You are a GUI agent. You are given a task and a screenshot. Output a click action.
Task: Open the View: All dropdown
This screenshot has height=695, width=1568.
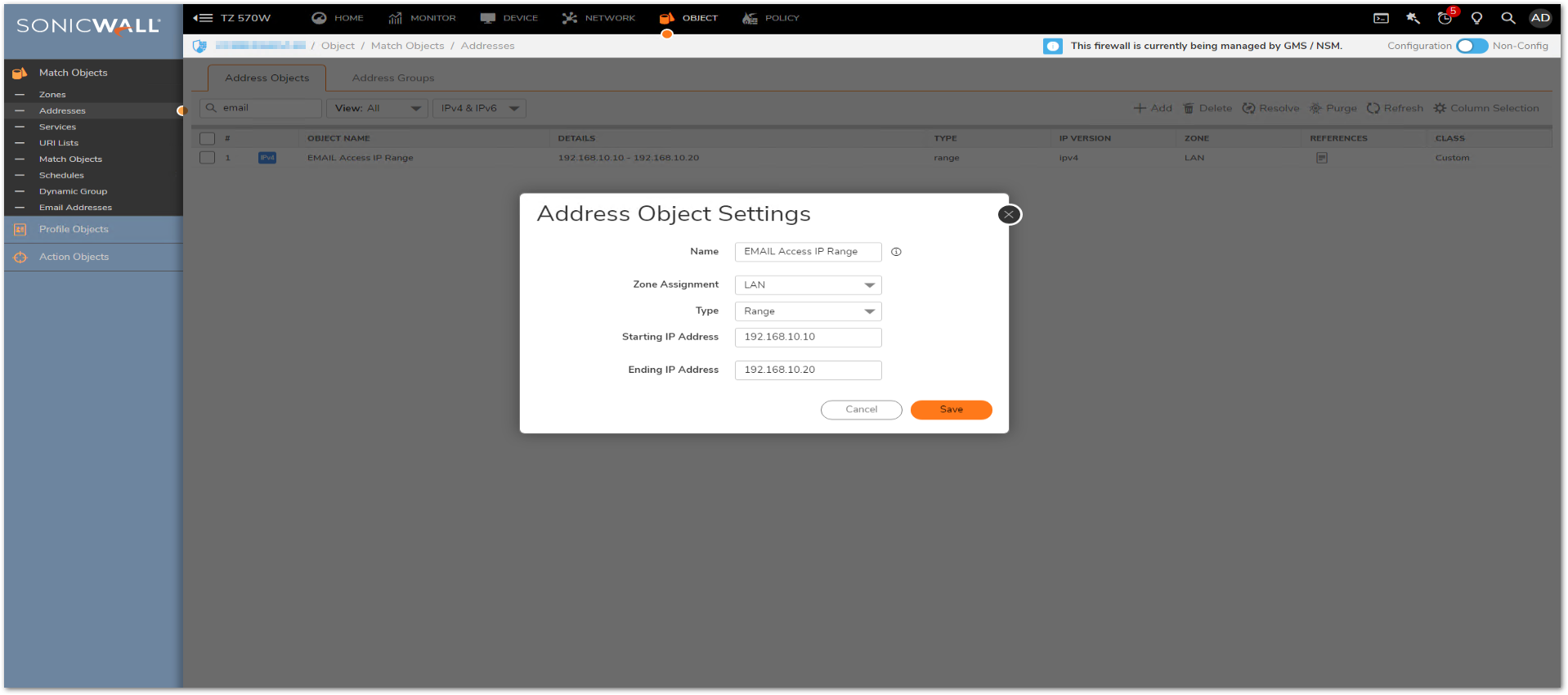tap(377, 108)
